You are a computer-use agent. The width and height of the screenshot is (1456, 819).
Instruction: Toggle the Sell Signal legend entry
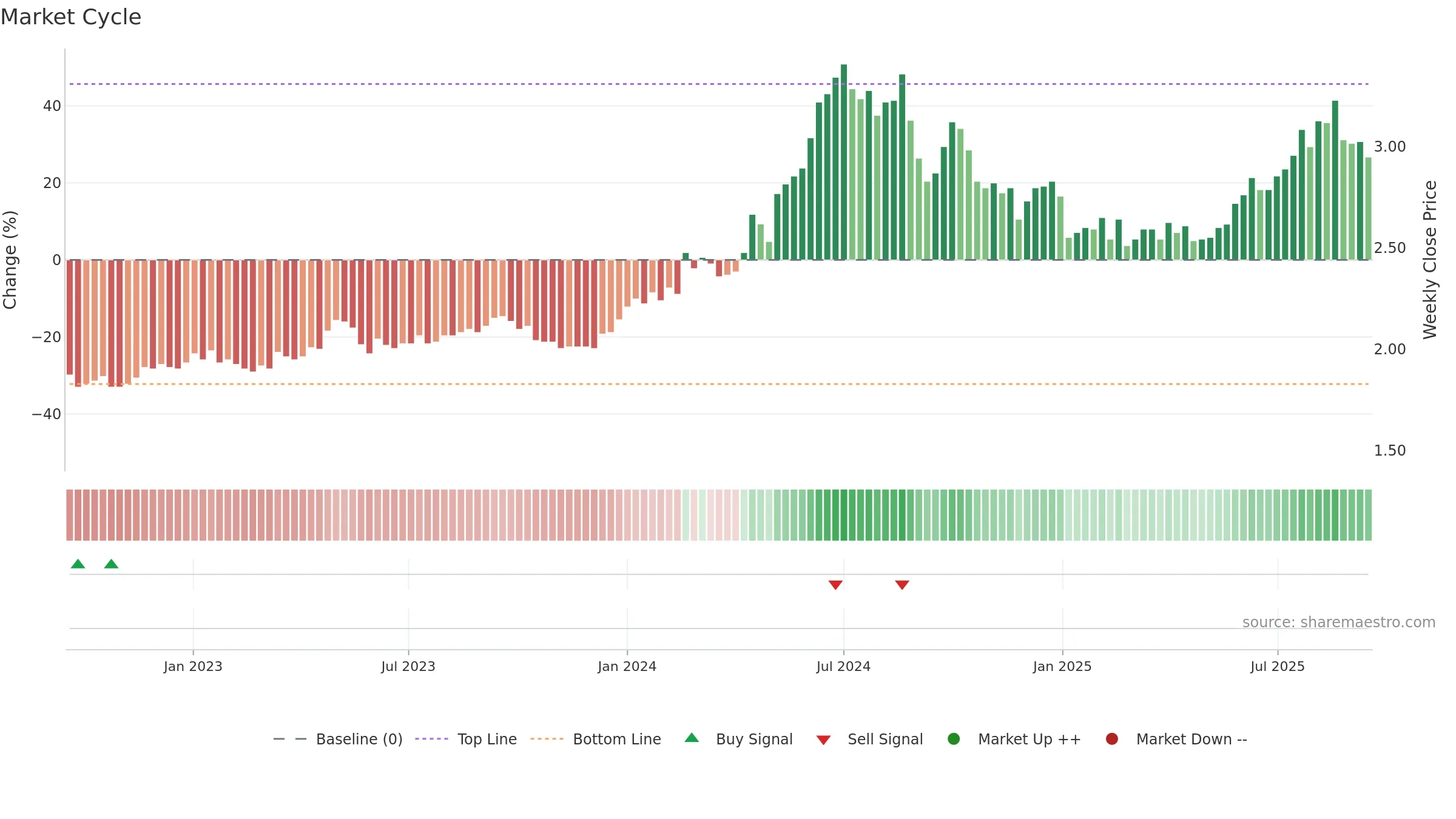pyautogui.click(x=869, y=739)
